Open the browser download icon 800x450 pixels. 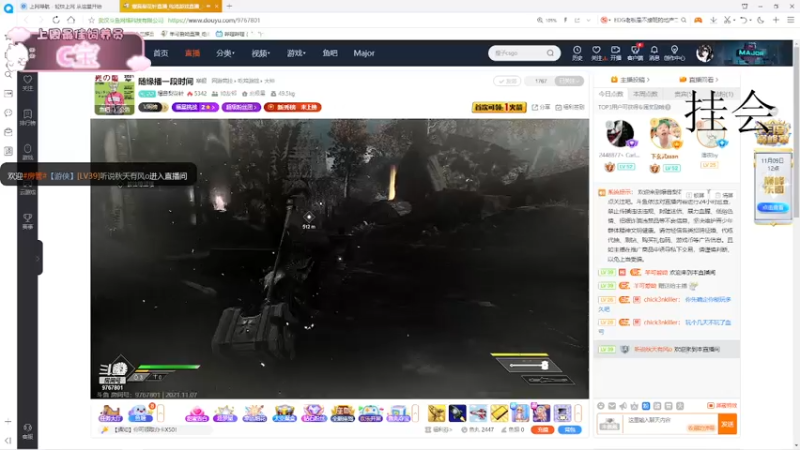[713, 20]
